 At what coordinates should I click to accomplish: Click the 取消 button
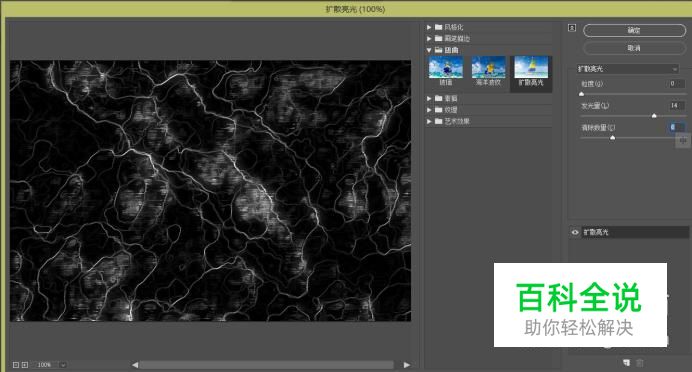(634, 48)
